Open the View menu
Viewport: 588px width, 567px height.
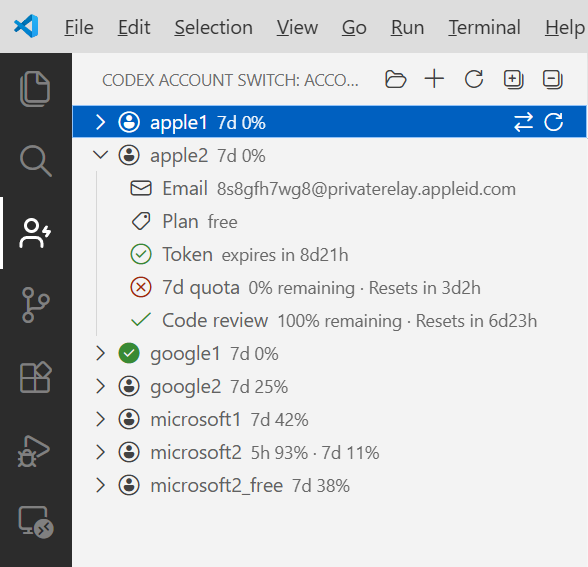pos(297,28)
